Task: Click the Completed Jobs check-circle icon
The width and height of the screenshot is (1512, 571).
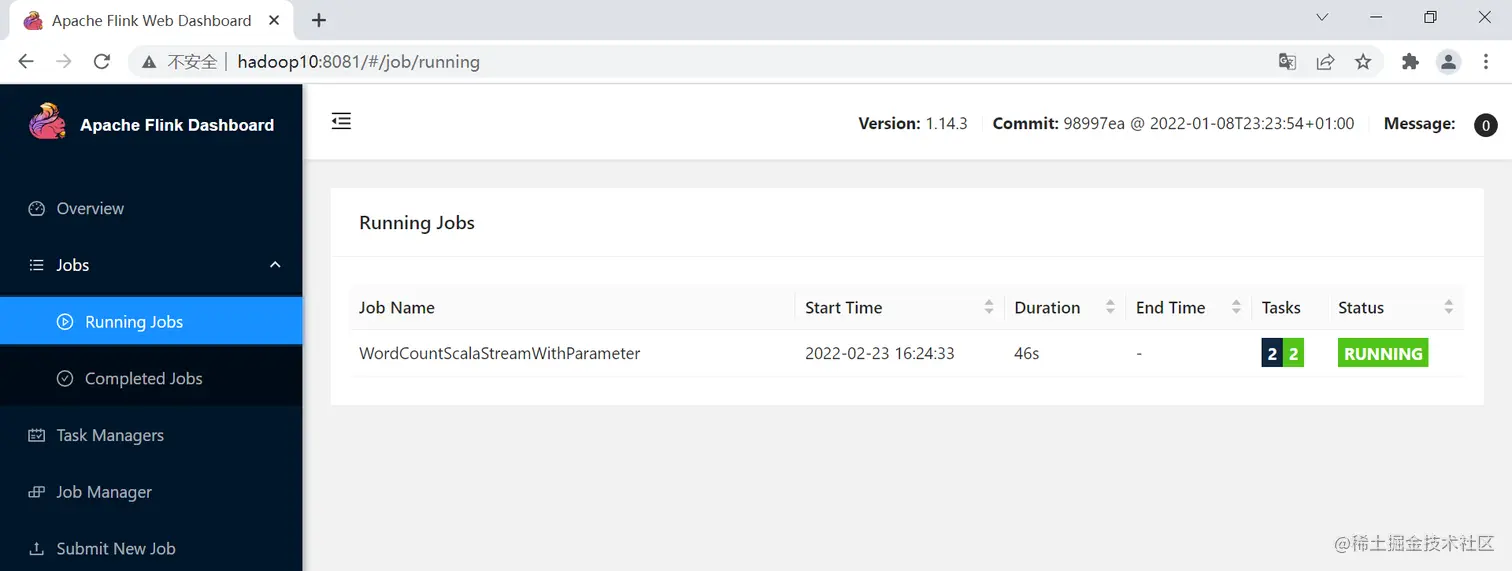Action: [65, 378]
